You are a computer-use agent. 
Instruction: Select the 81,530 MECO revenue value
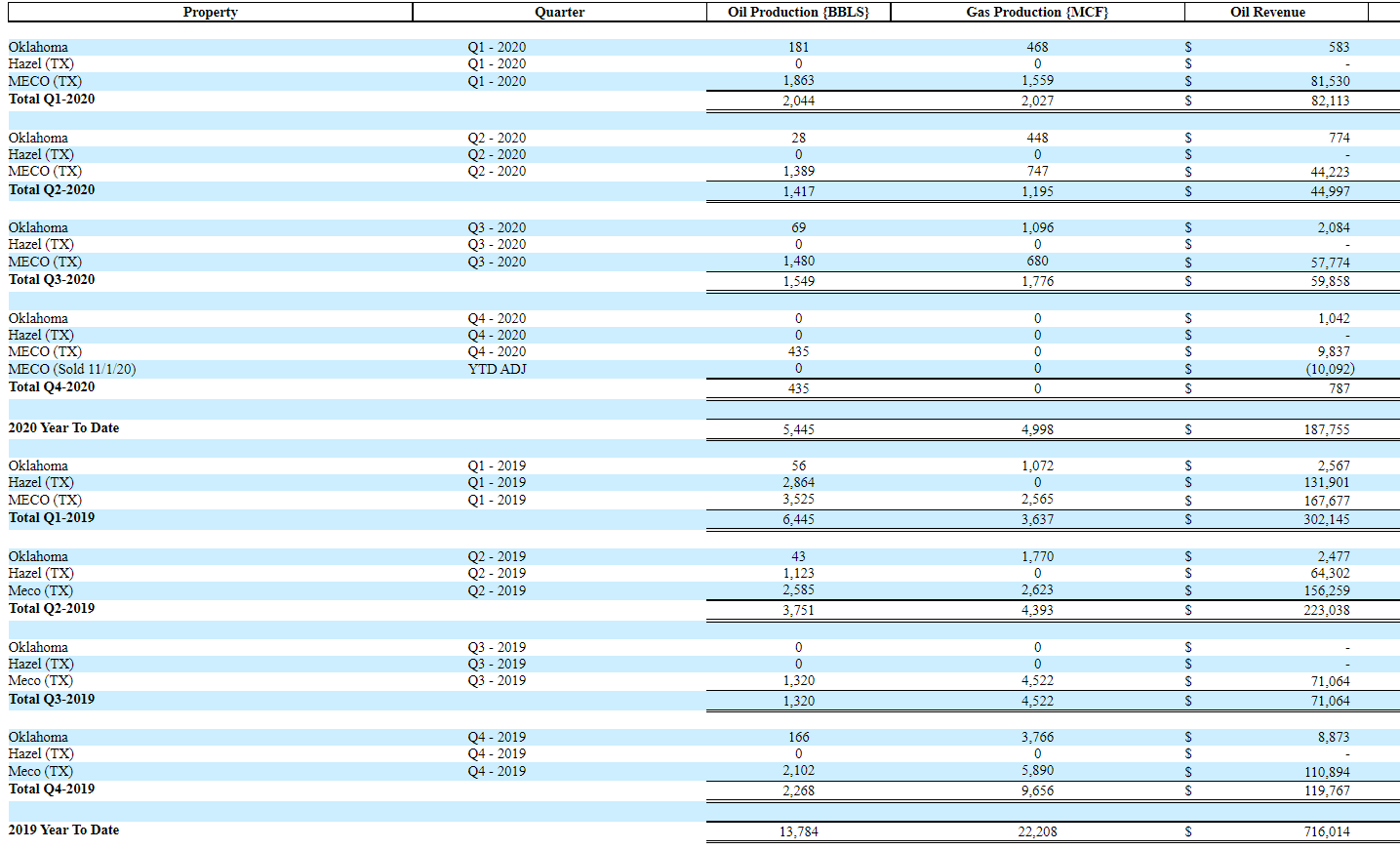[1330, 82]
